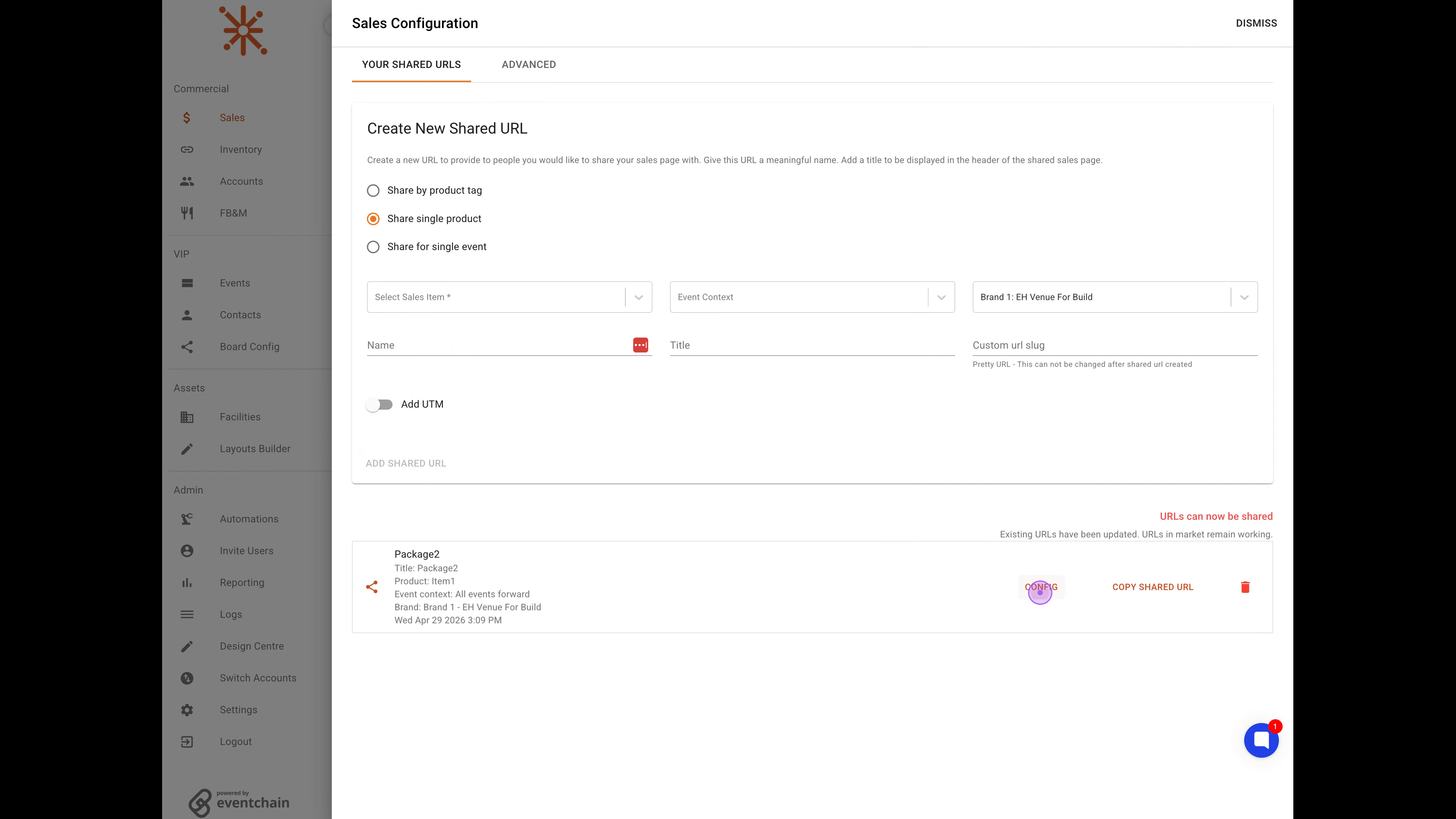Click the Switch Accounts icon
This screenshot has width=1456, height=819.
(187, 678)
